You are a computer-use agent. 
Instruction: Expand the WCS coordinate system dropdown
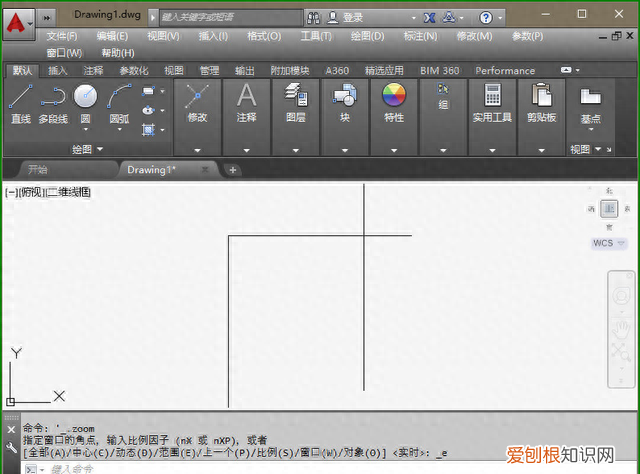(x=608, y=243)
